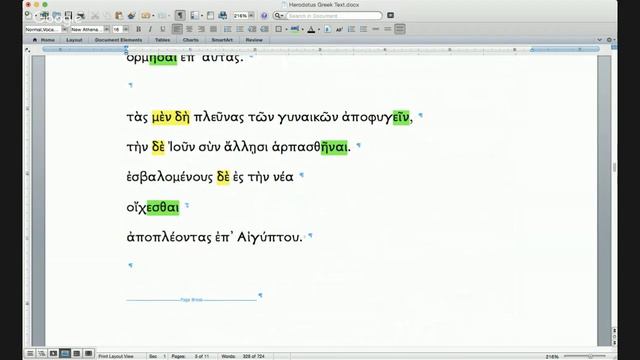Switch to Publishing Layout view button
The height and width of the screenshot is (360, 640).
[x=53, y=353]
